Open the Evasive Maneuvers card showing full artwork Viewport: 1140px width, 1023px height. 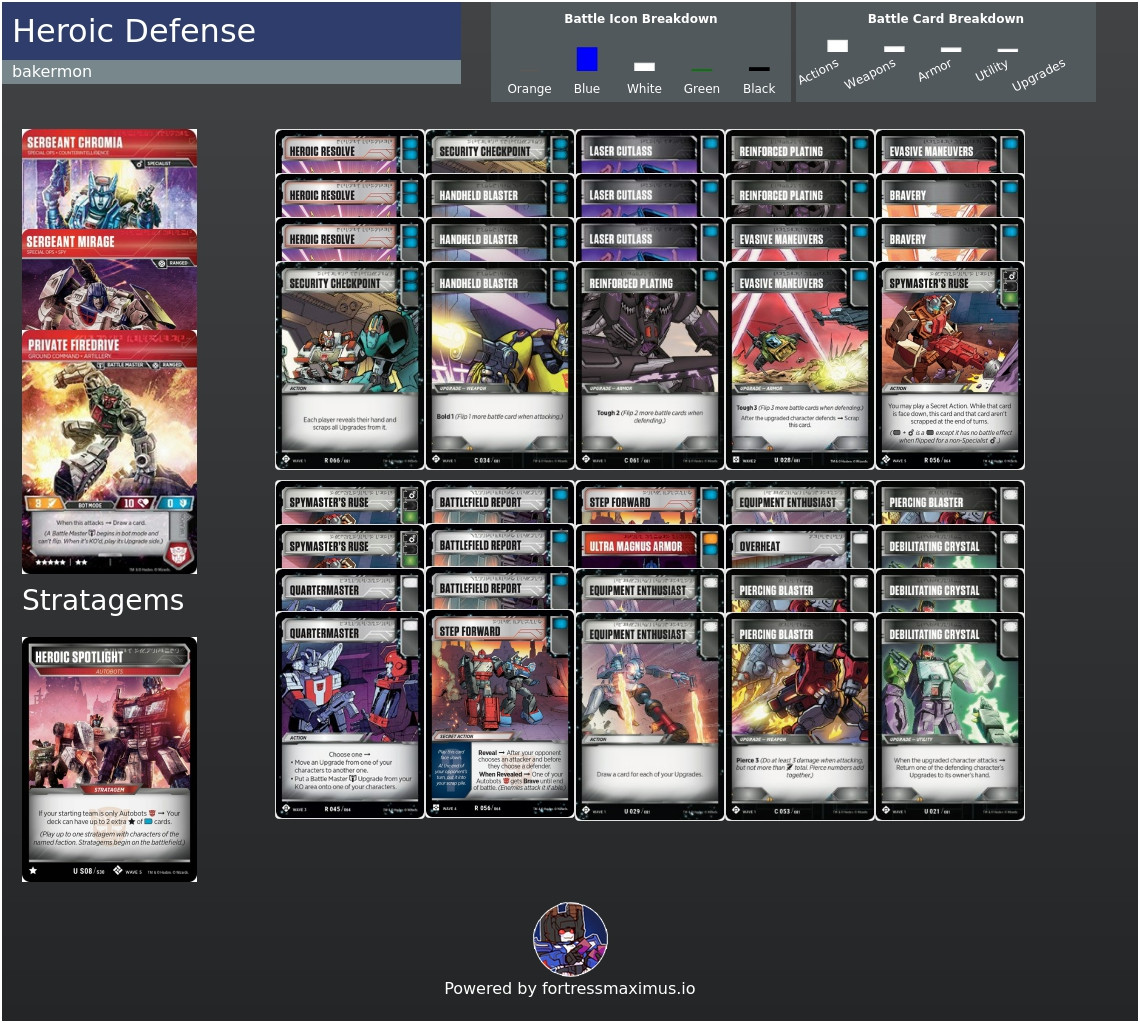(x=799, y=366)
